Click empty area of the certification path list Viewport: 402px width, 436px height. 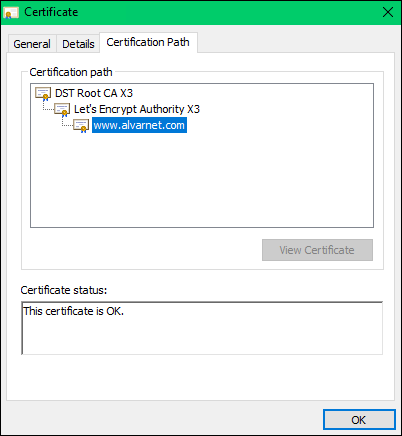point(202,180)
